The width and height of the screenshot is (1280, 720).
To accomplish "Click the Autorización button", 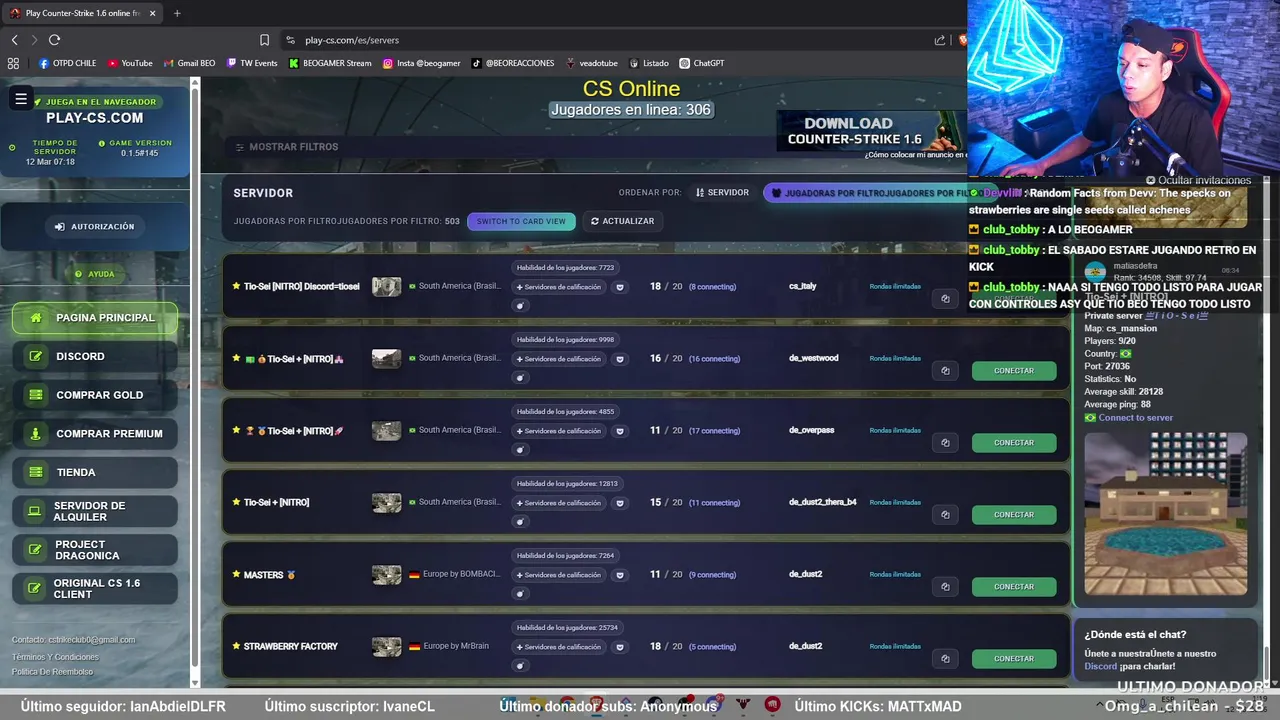I will [94, 227].
